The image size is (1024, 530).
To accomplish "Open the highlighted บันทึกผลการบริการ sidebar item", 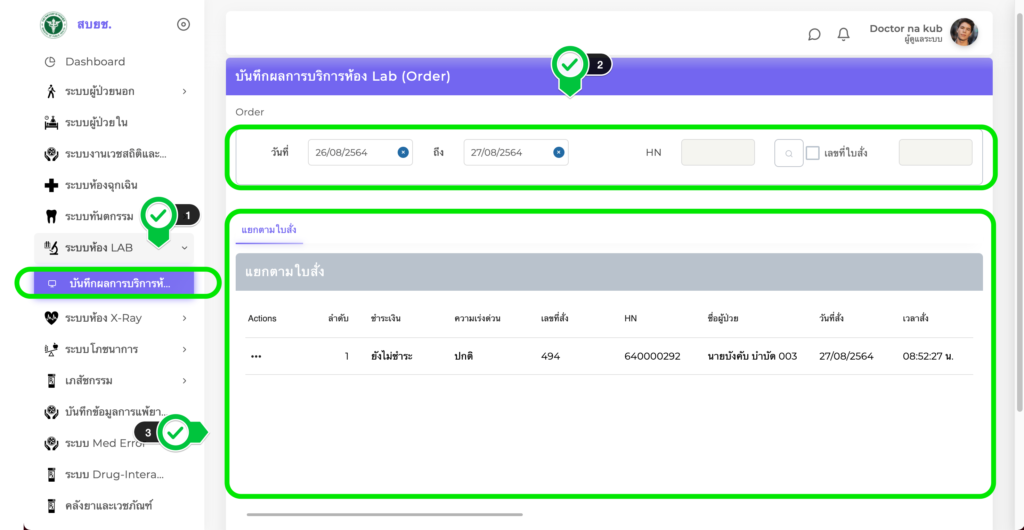I will coord(118,283).
